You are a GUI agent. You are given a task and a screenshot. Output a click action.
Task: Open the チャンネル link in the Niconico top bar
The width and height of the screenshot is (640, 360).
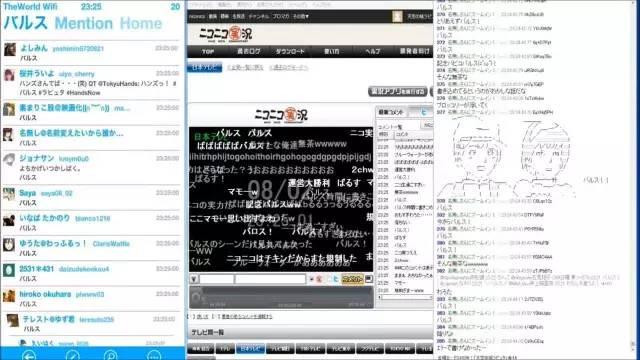click(x=258, y=17)
